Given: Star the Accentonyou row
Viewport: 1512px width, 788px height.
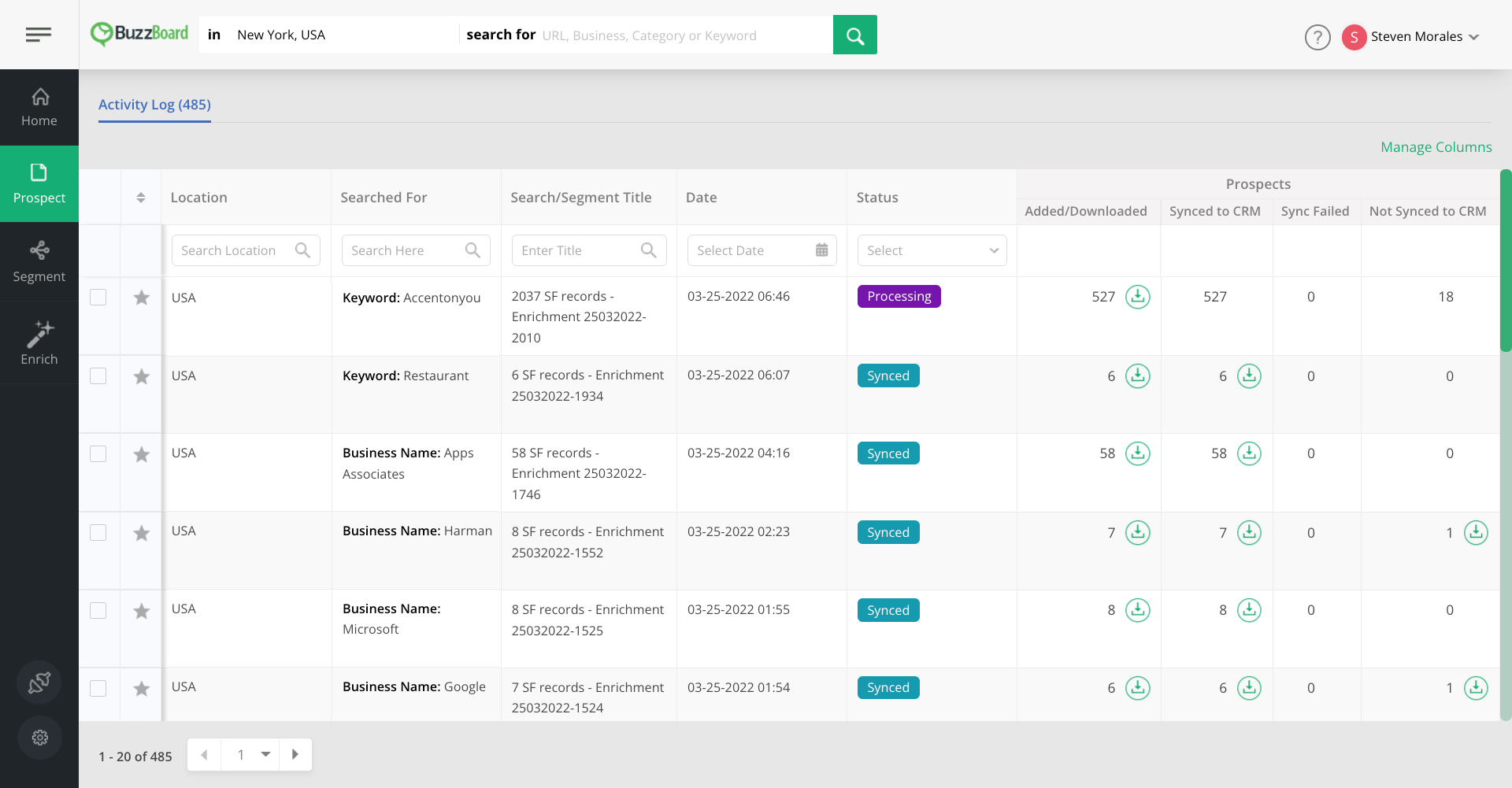Looking at the screenshot, I should pyautogui.click(x=142, y=298).
